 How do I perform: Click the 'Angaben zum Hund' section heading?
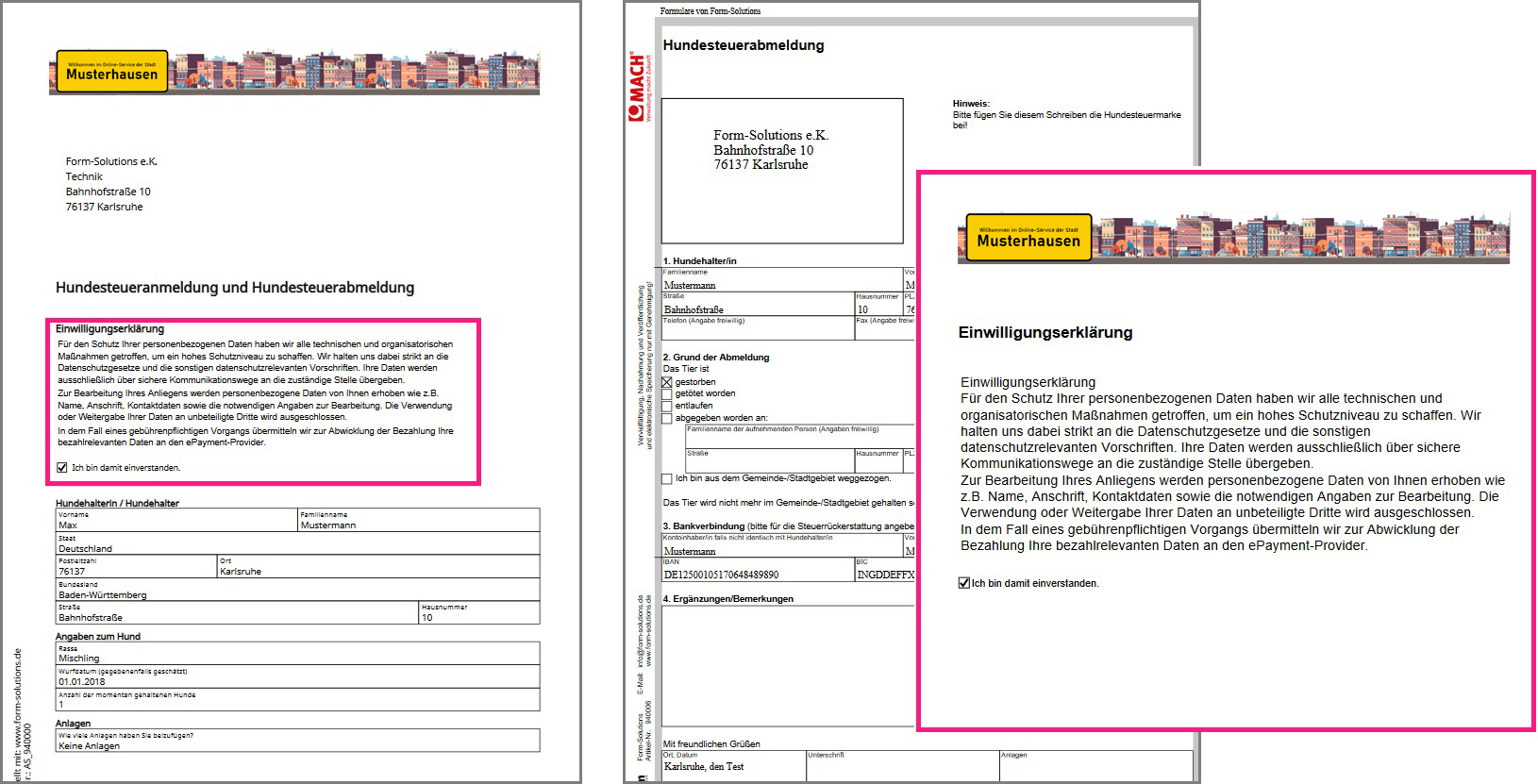click(98, 636)
